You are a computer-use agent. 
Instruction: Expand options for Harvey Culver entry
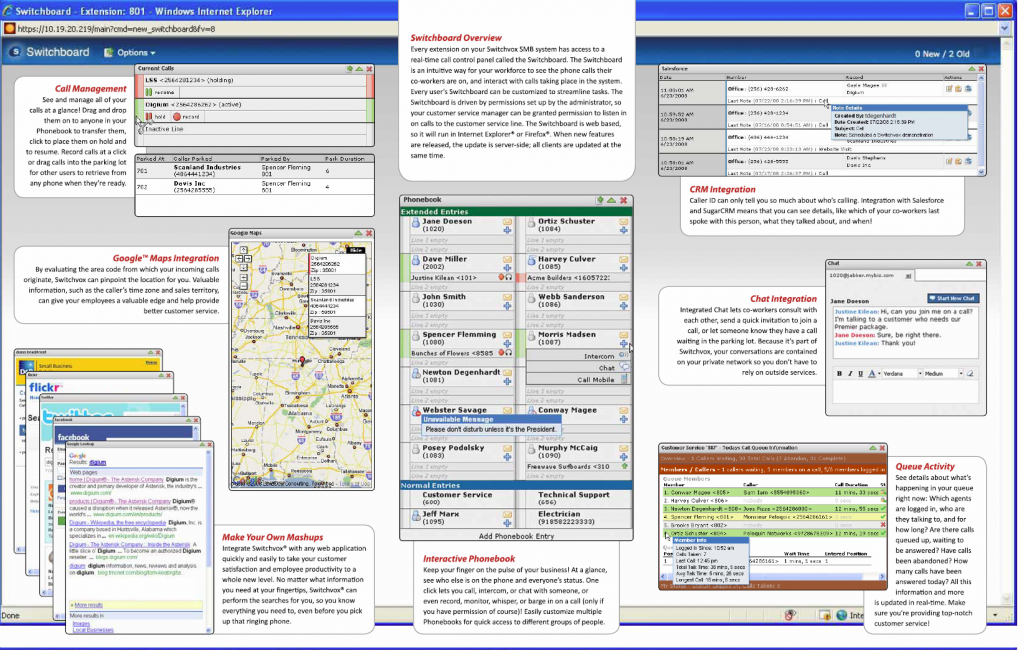624,268
